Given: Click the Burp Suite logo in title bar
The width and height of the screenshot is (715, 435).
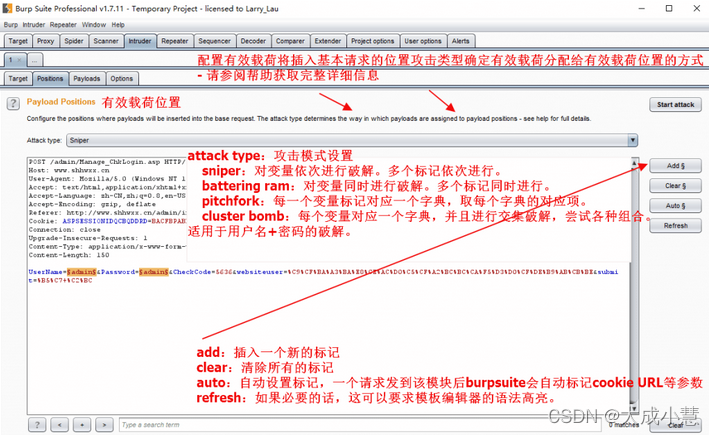Looking at the screenshot, I should coord(7,8).
